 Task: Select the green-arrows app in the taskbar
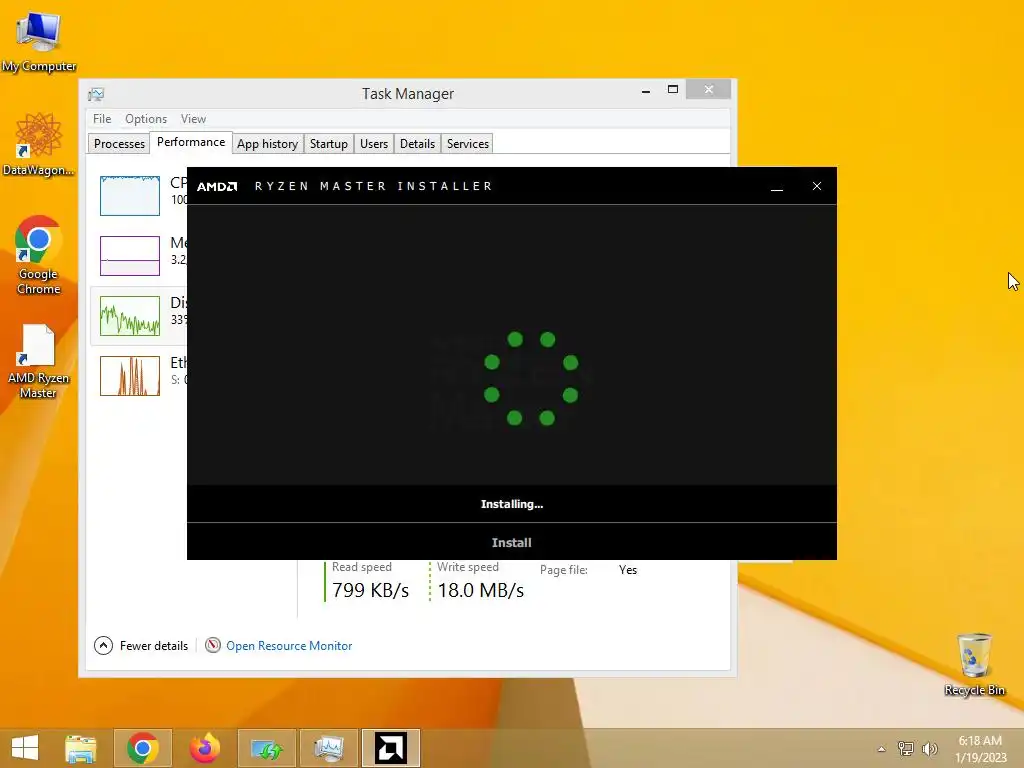(x=266, y=748)
